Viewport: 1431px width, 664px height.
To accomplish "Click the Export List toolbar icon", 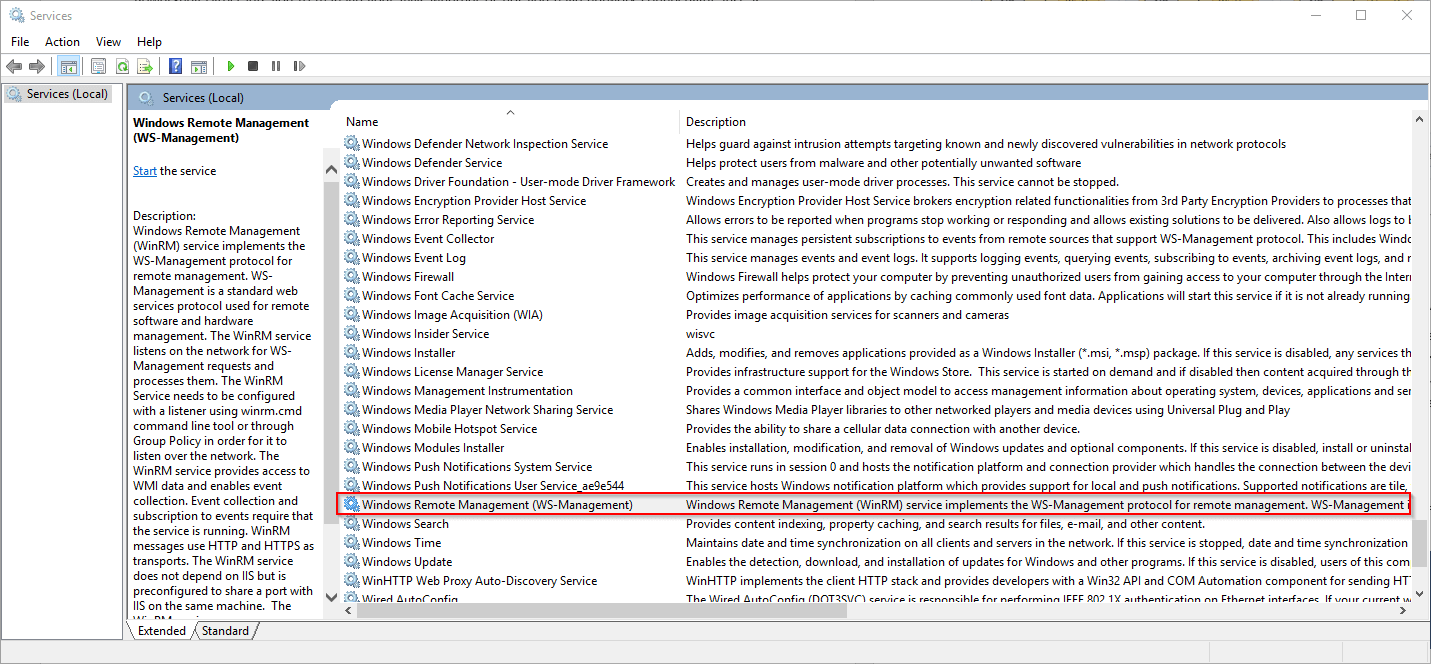I will 145,66.
